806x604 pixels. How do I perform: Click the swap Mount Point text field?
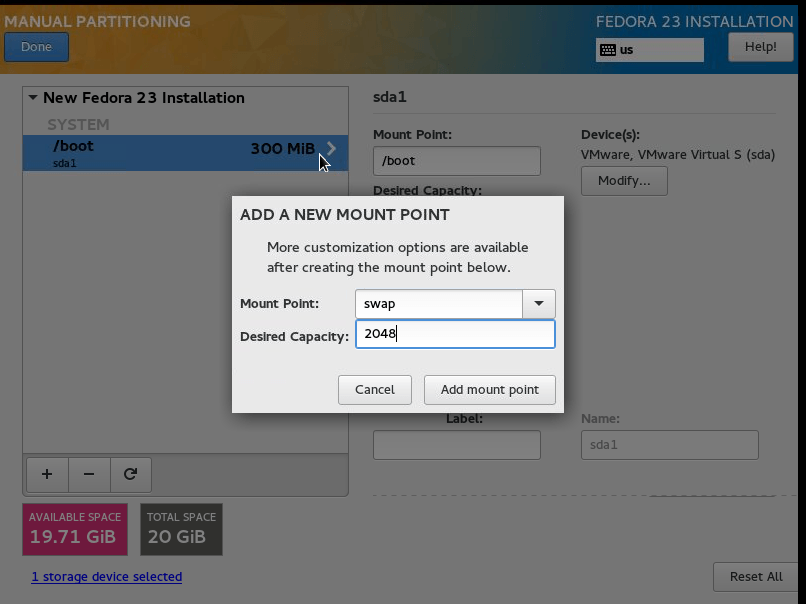click(x=439, y=303)
